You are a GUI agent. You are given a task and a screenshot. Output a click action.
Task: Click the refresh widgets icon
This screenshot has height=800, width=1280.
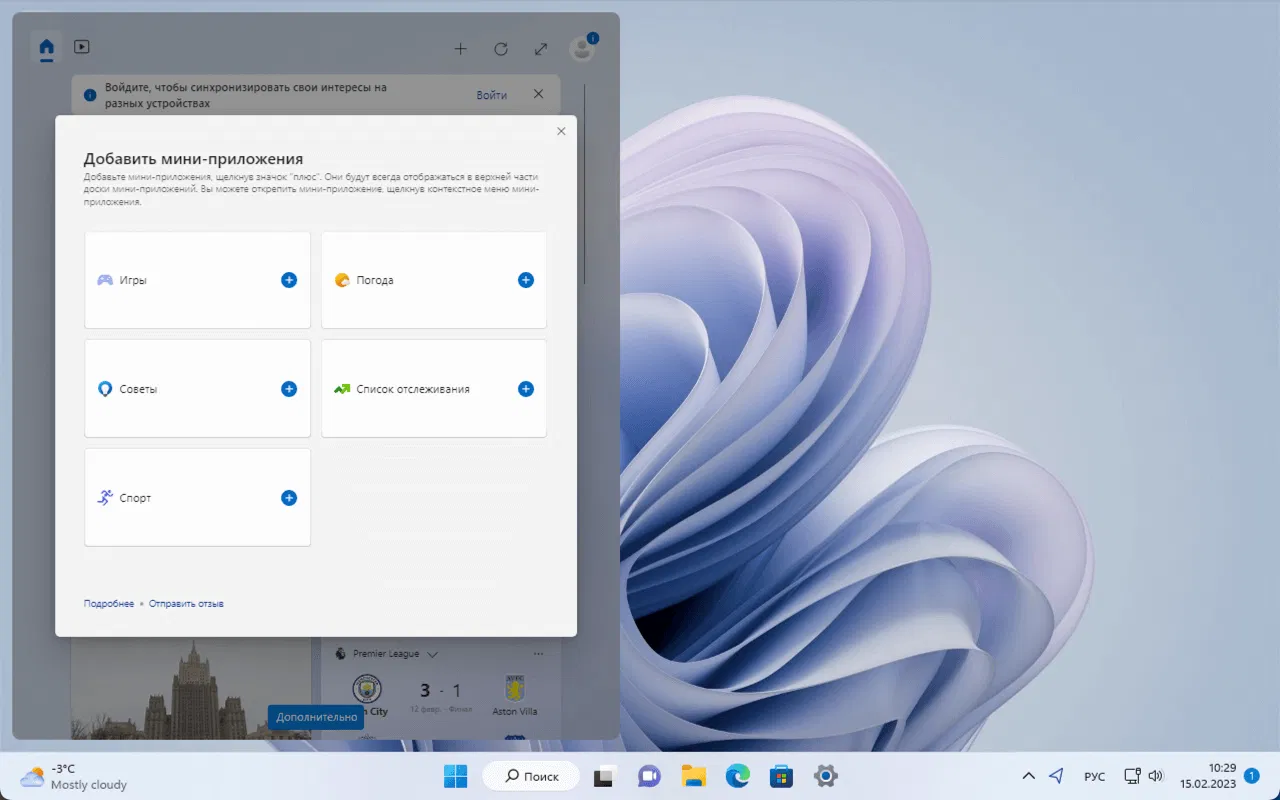501,49
